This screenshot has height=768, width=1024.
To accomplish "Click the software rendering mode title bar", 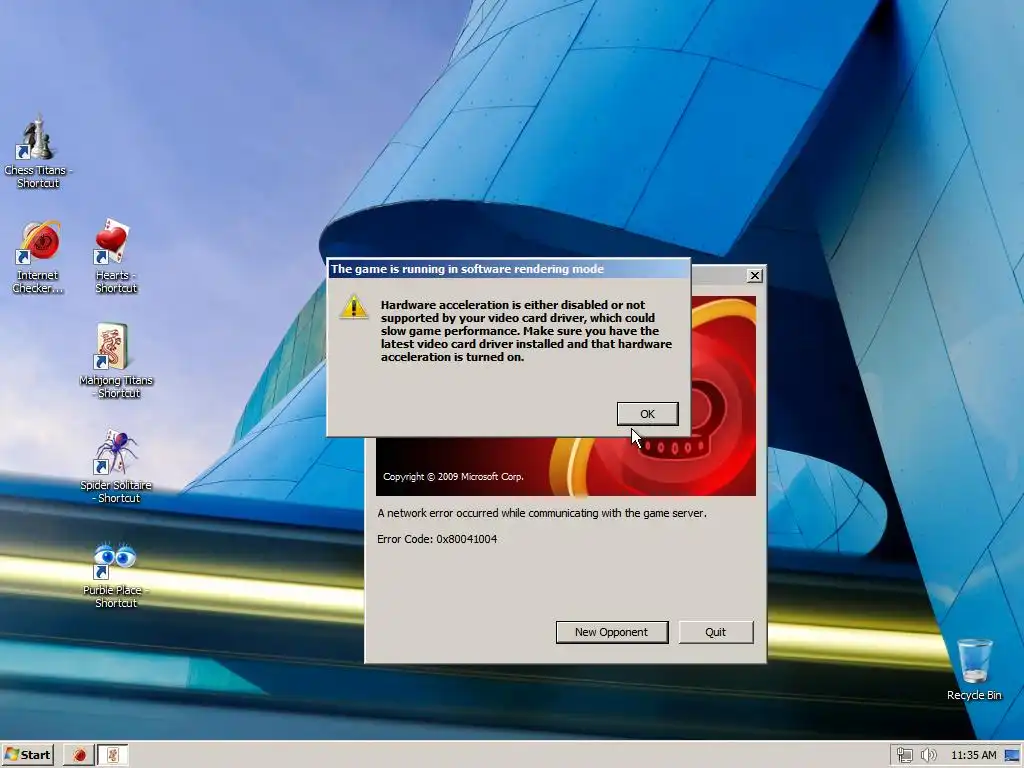I will pos(509,269).
